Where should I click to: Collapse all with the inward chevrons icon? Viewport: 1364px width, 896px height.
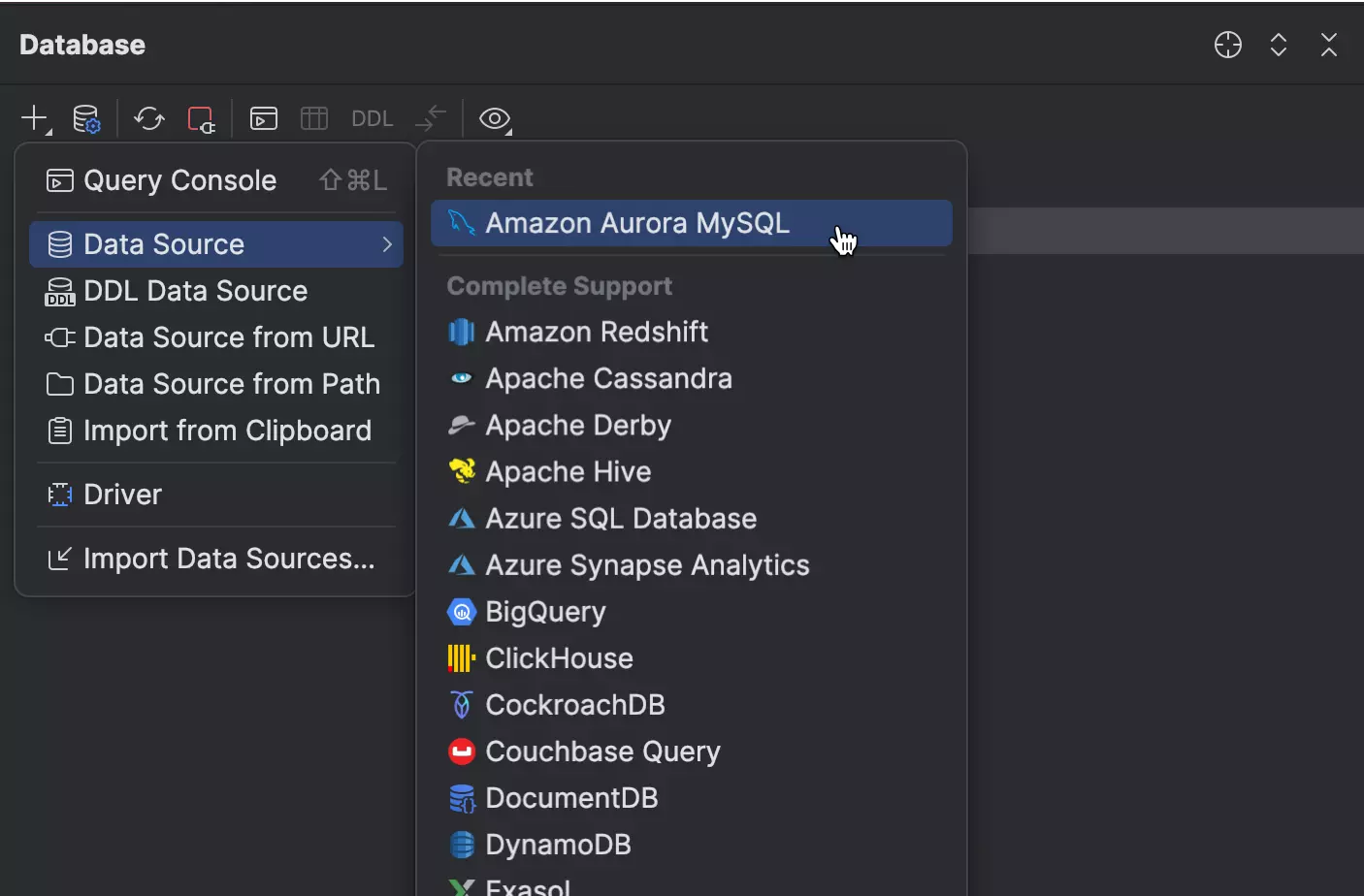1328,45
